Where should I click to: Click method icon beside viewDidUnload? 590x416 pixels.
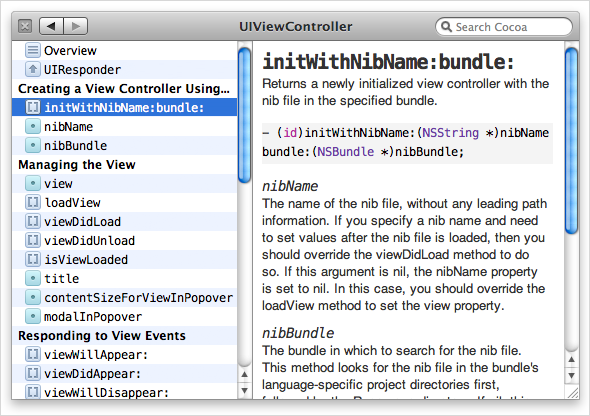[x=33, y=240]
